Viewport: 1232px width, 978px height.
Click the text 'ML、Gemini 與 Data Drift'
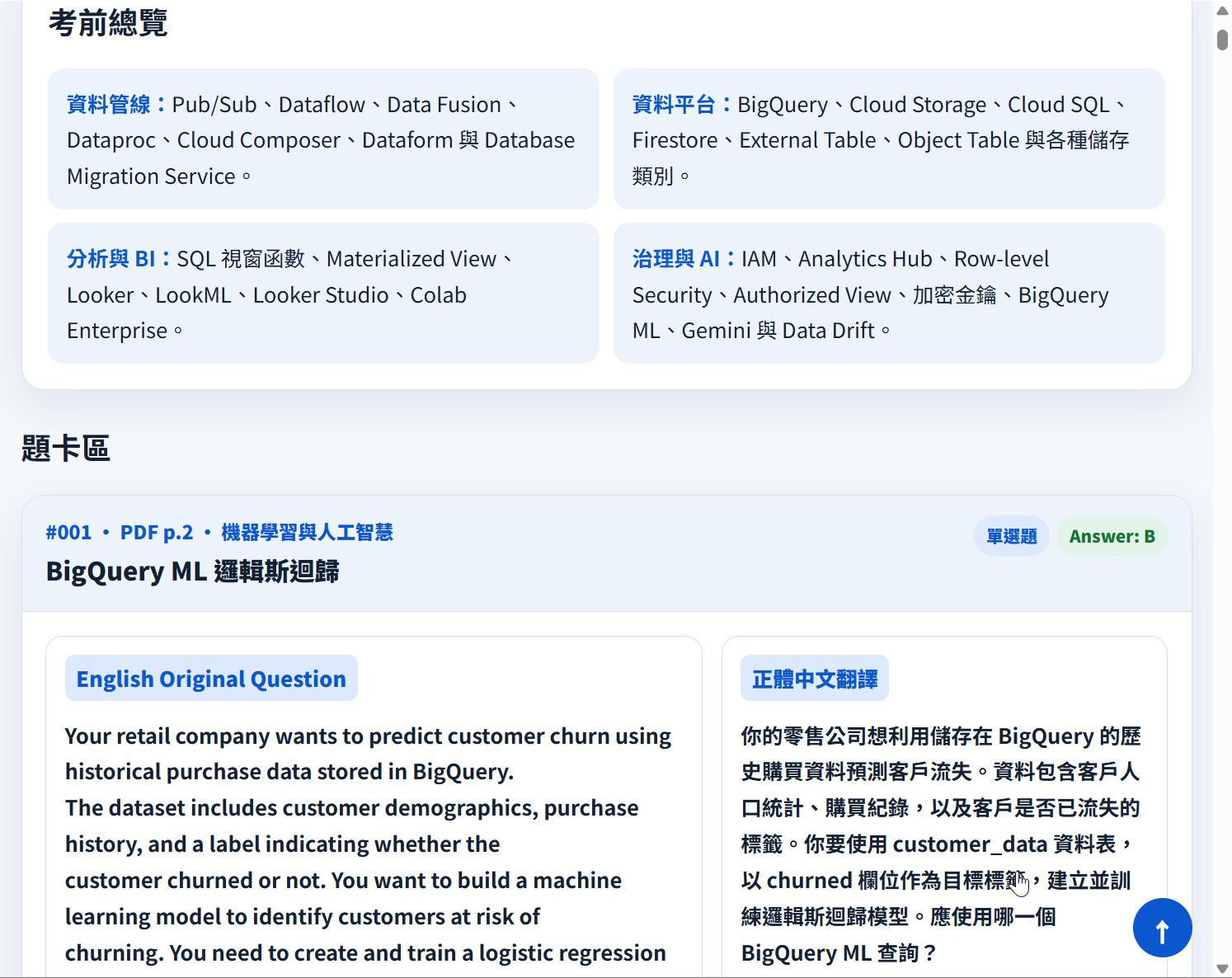(754, 331)
